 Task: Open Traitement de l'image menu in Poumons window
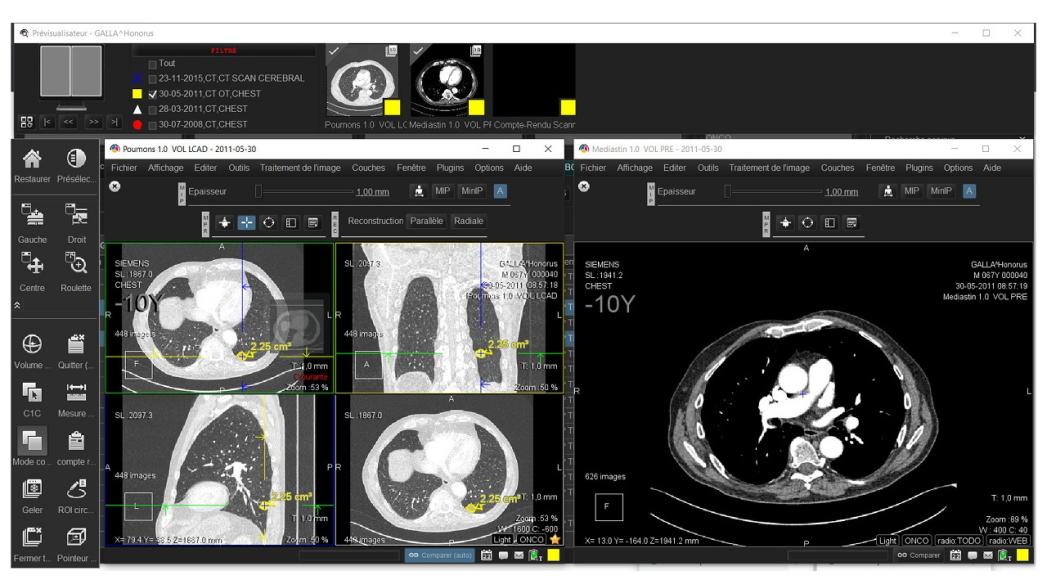point(302,167)
